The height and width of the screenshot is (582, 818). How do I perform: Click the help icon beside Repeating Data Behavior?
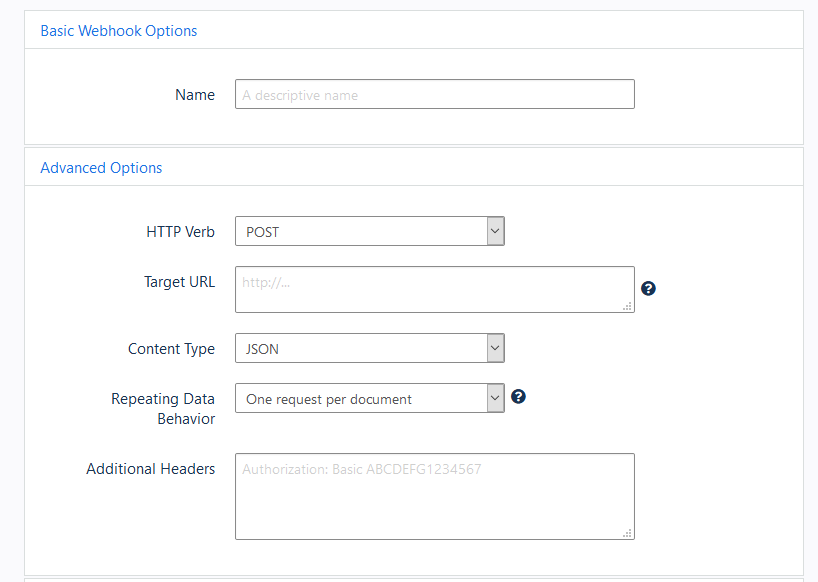pyautogui.click(x=518, y=397)
